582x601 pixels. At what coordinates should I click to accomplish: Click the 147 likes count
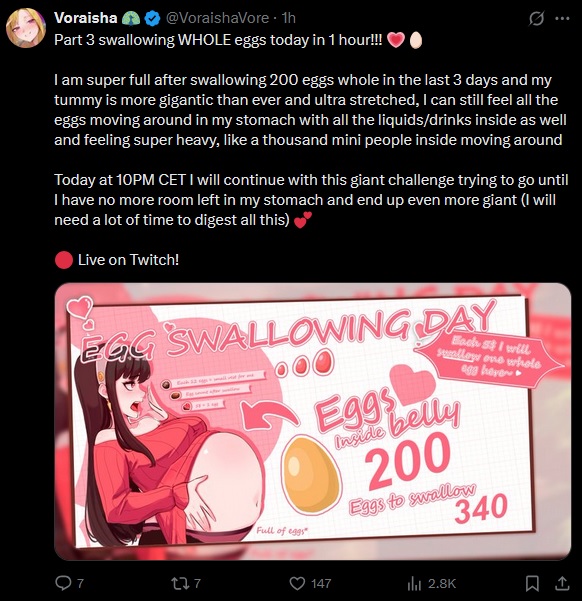click(x=321, y=583)
